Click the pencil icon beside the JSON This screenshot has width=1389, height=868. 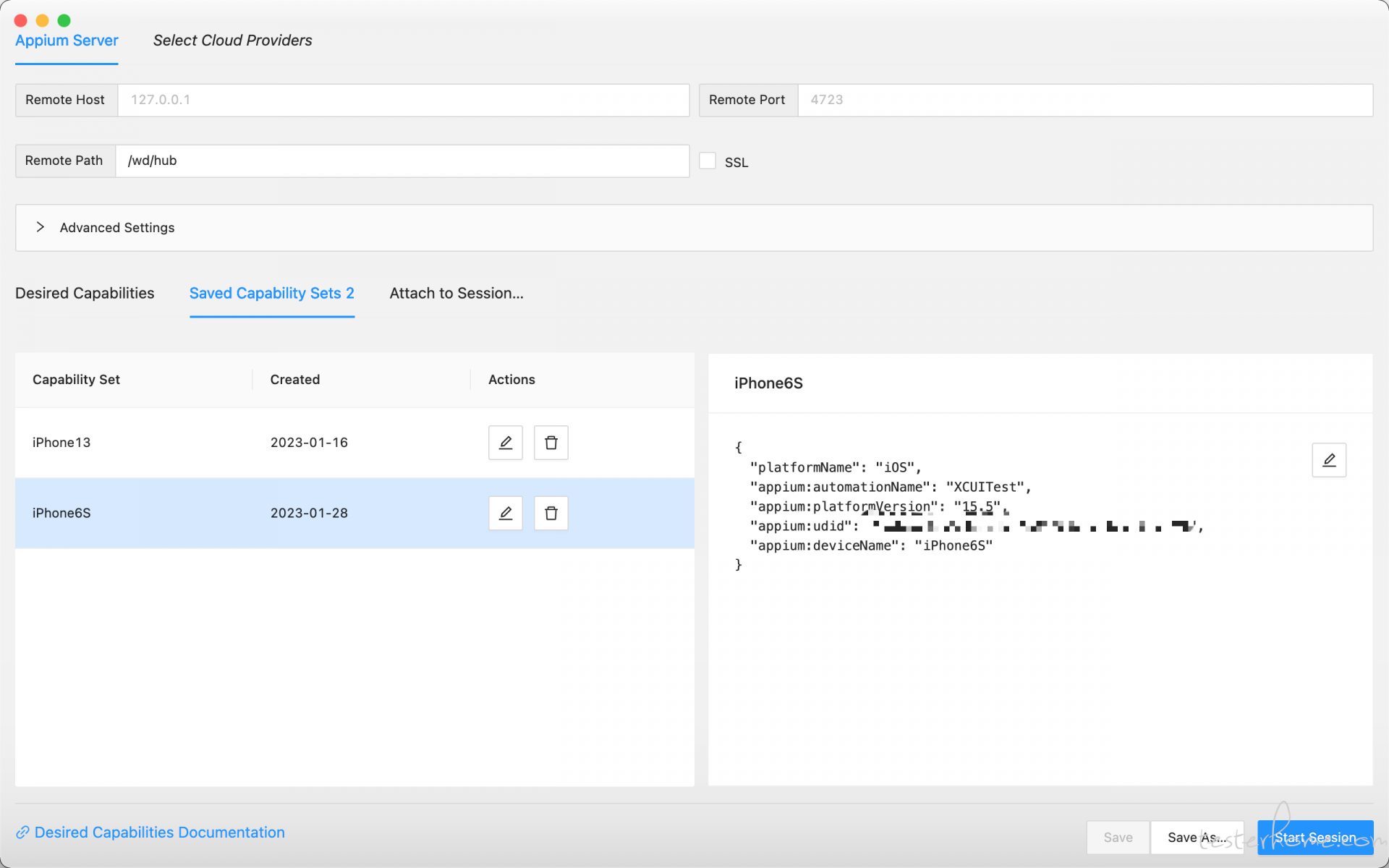[1329, 460]
